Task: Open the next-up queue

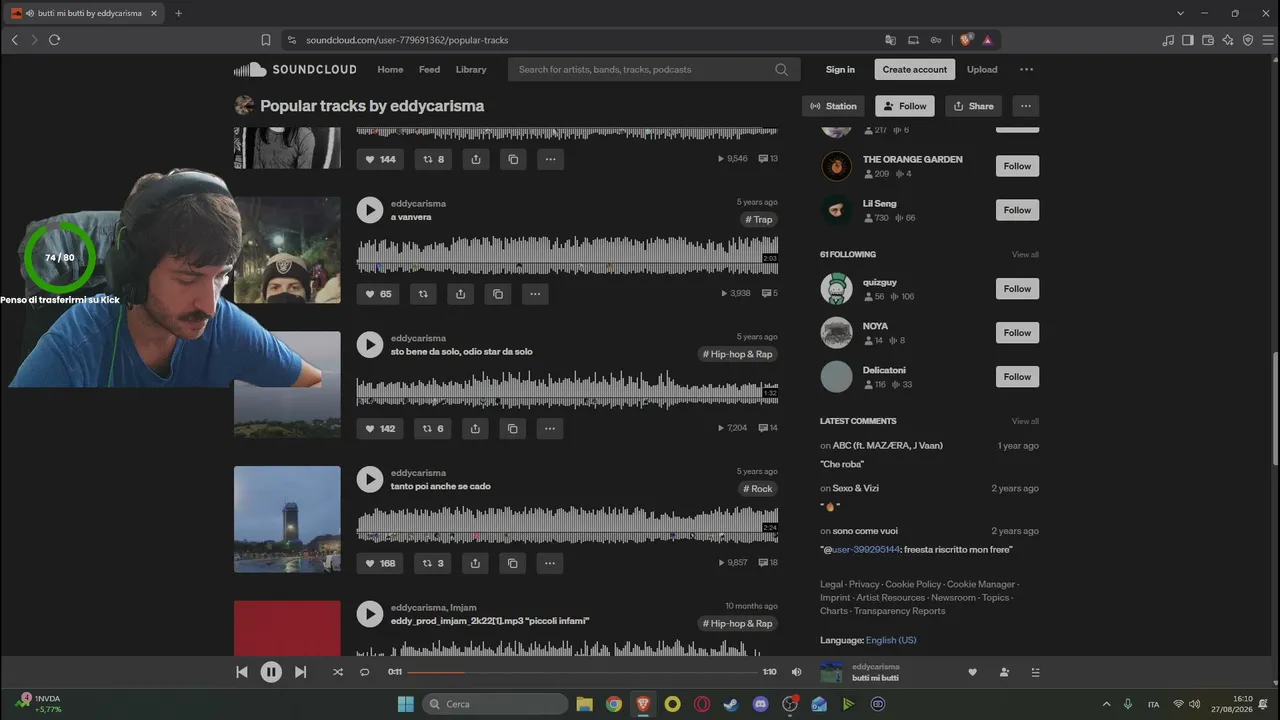Action: click(1035, 672)
